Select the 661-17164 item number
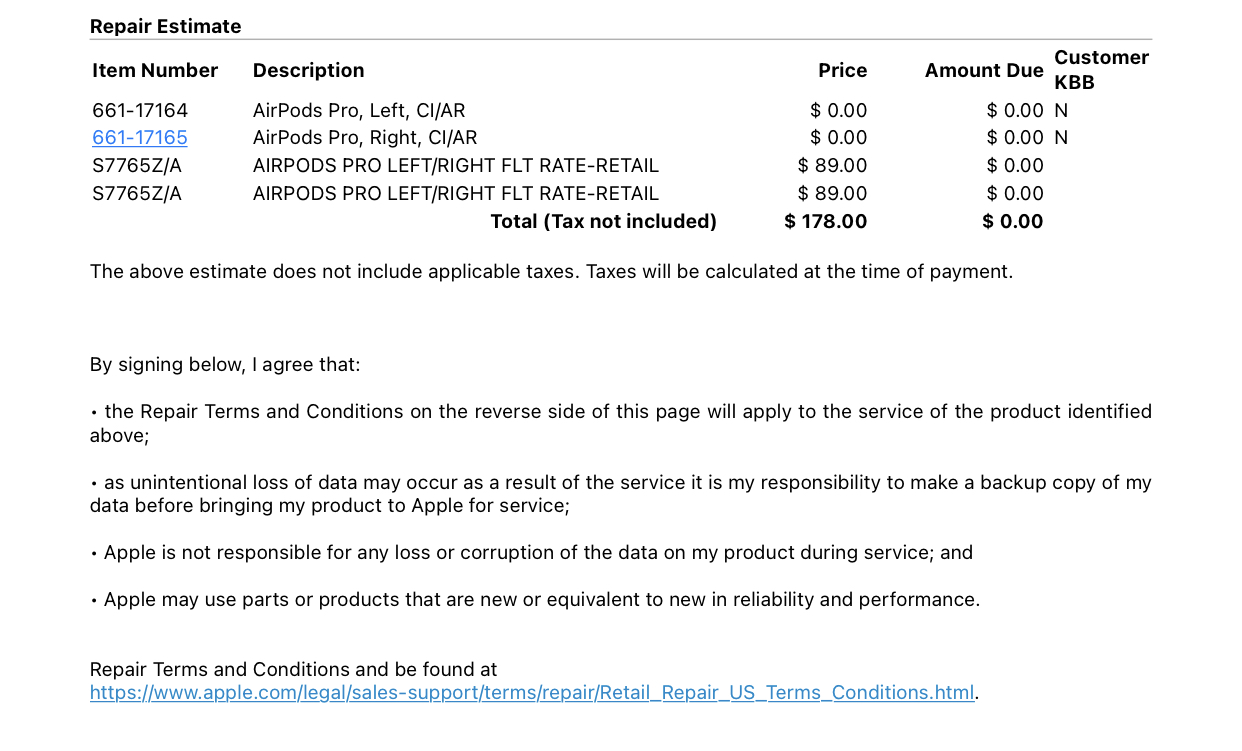Viewport: 1242px width, 751px height. coord(140,110)
